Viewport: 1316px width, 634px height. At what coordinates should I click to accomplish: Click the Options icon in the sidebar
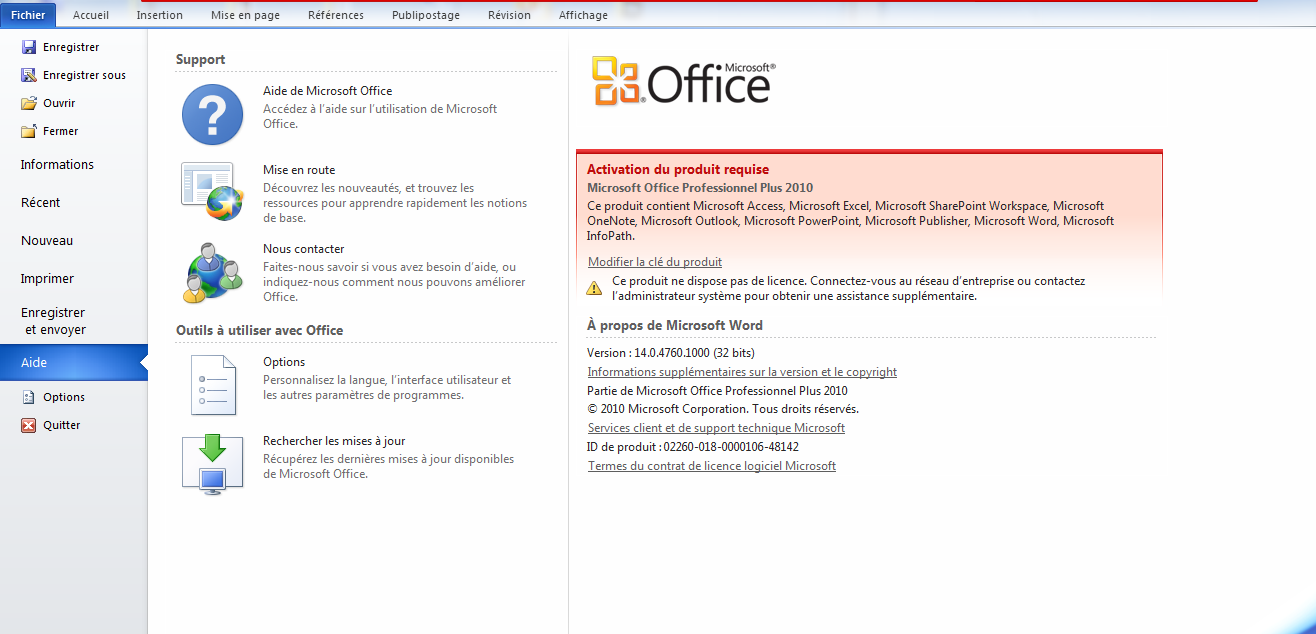(x=29, y=397)
